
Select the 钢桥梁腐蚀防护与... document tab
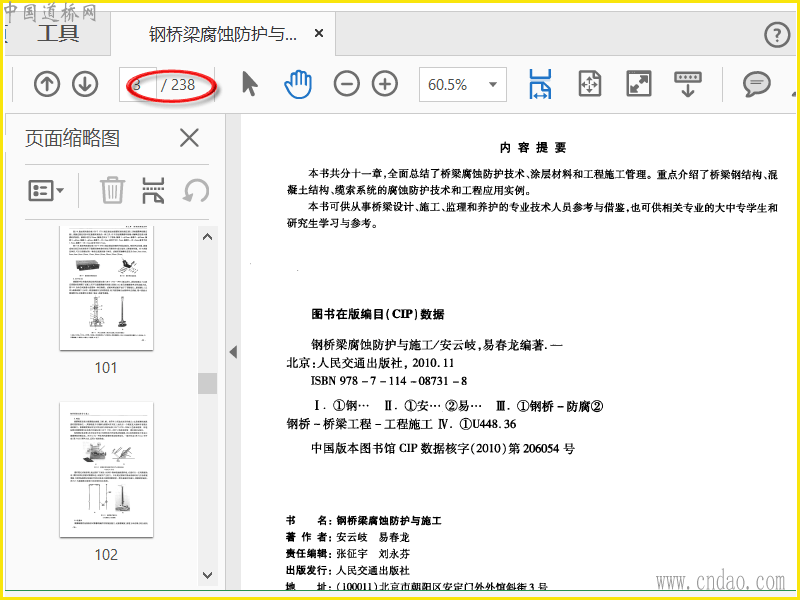tap(222, 34)
